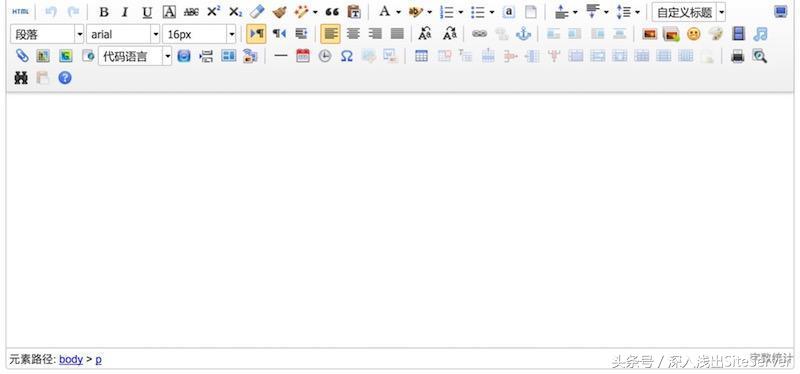This screenshot has height=374, width=800.
Task: Toggle bold formatting
Action: coord(104,12)
